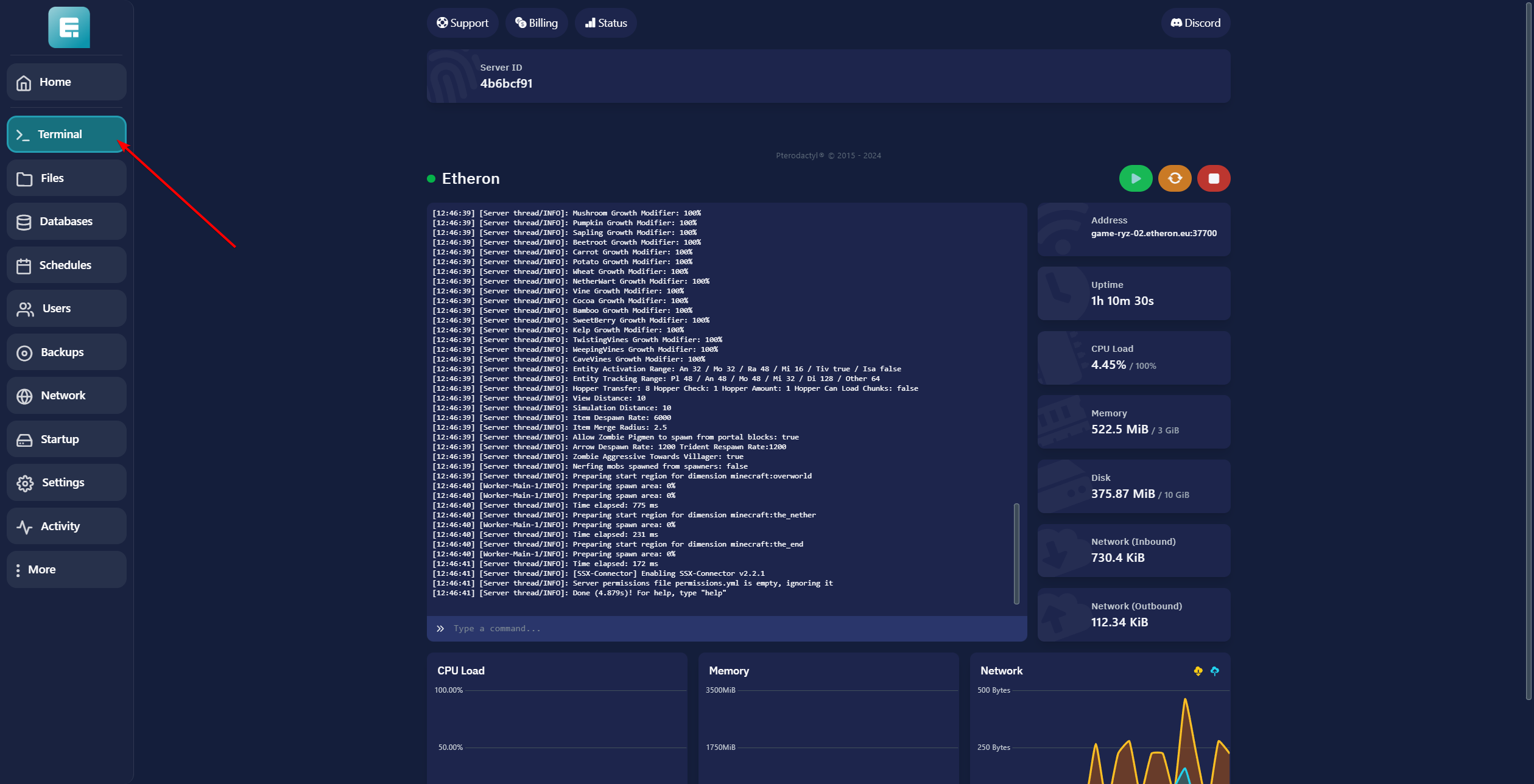This screenshot has width=1534, height=784.
Task: Open the Backups page
Action: [66, 352]
